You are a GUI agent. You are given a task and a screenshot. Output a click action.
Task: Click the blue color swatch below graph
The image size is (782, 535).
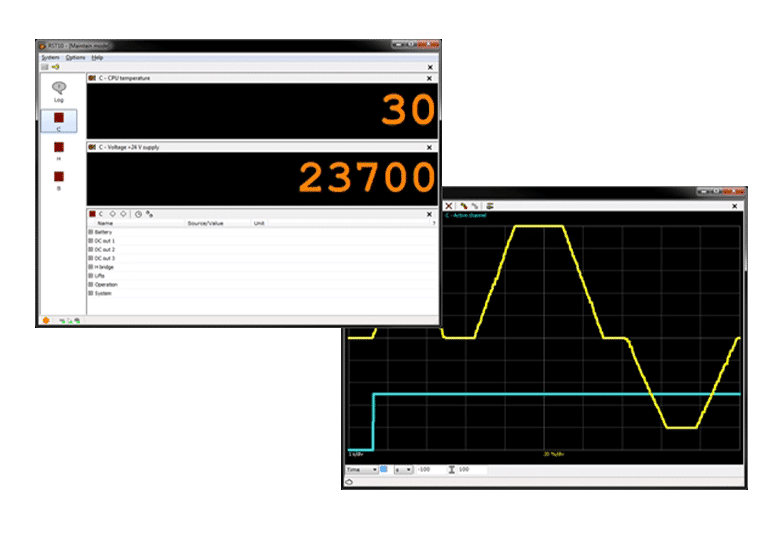384,469
